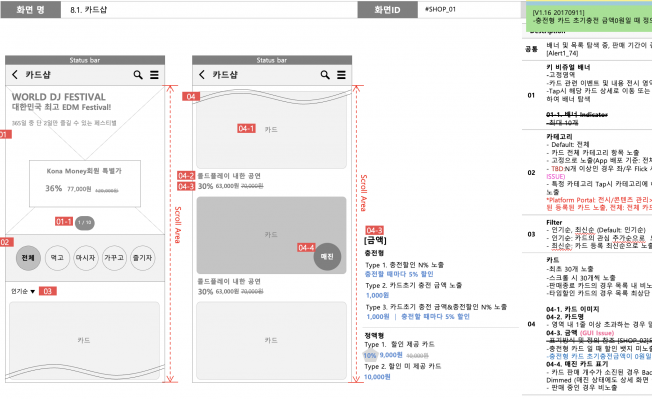Click the WORLD DJ FESTIVAL banner title

coord(59,97)
